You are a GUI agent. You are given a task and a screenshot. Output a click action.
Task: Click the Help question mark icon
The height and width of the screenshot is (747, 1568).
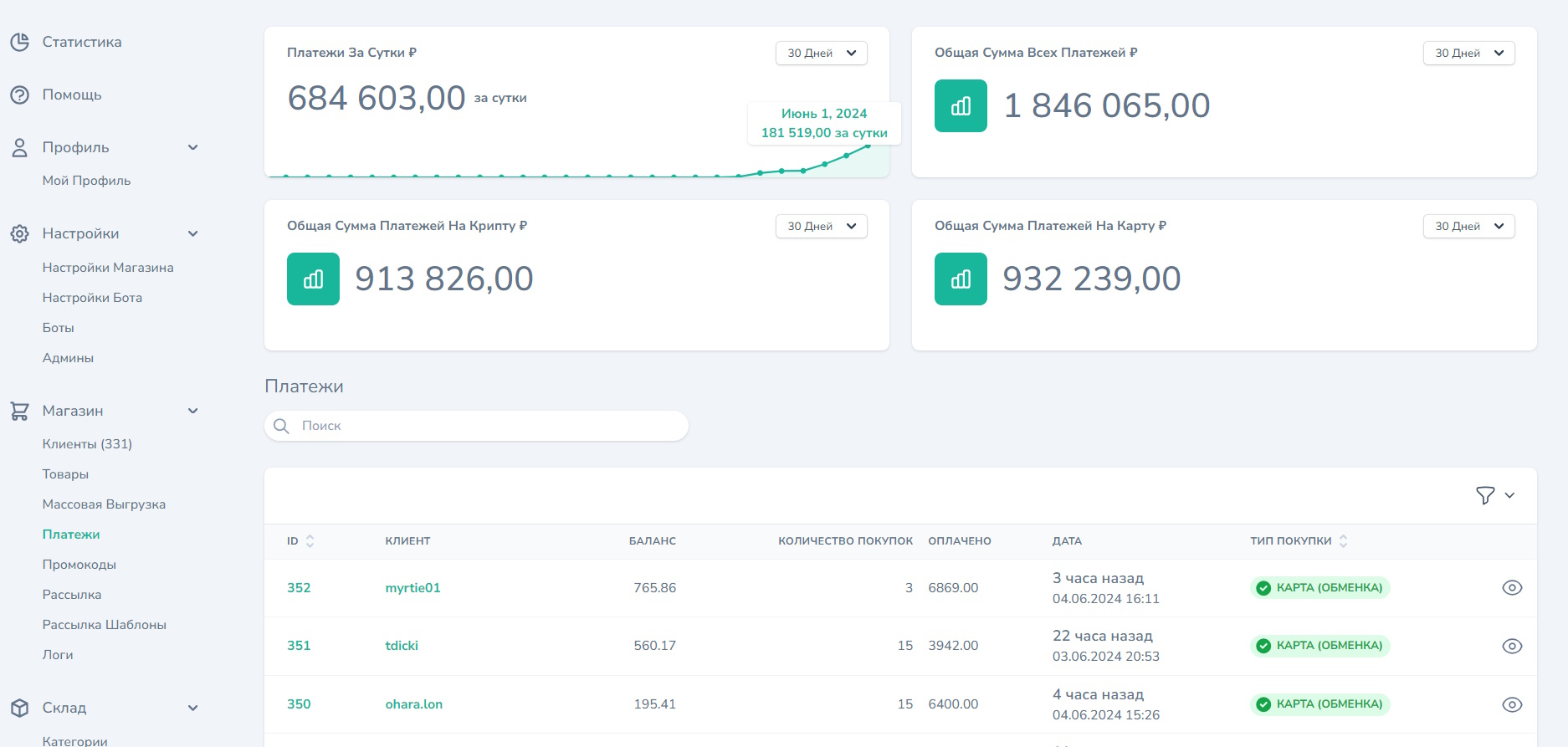(x=19, y=95)
